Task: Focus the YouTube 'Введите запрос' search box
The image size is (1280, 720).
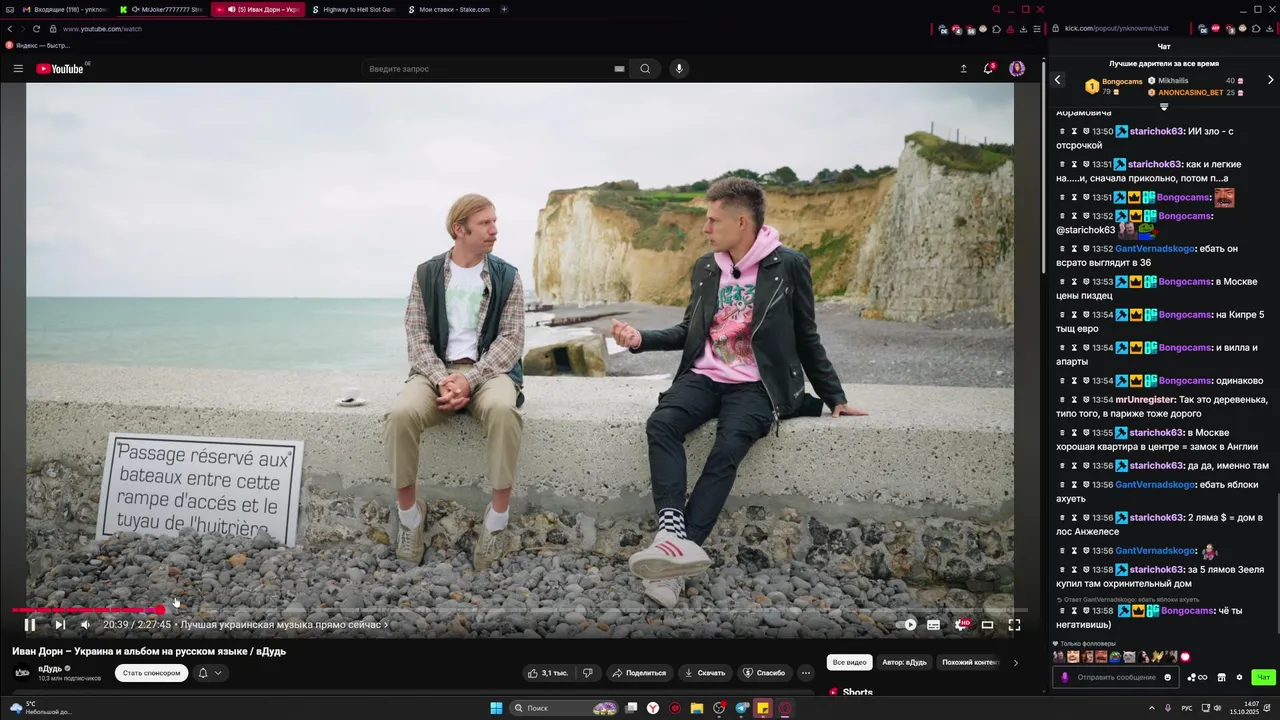Action: pos(490,69)
